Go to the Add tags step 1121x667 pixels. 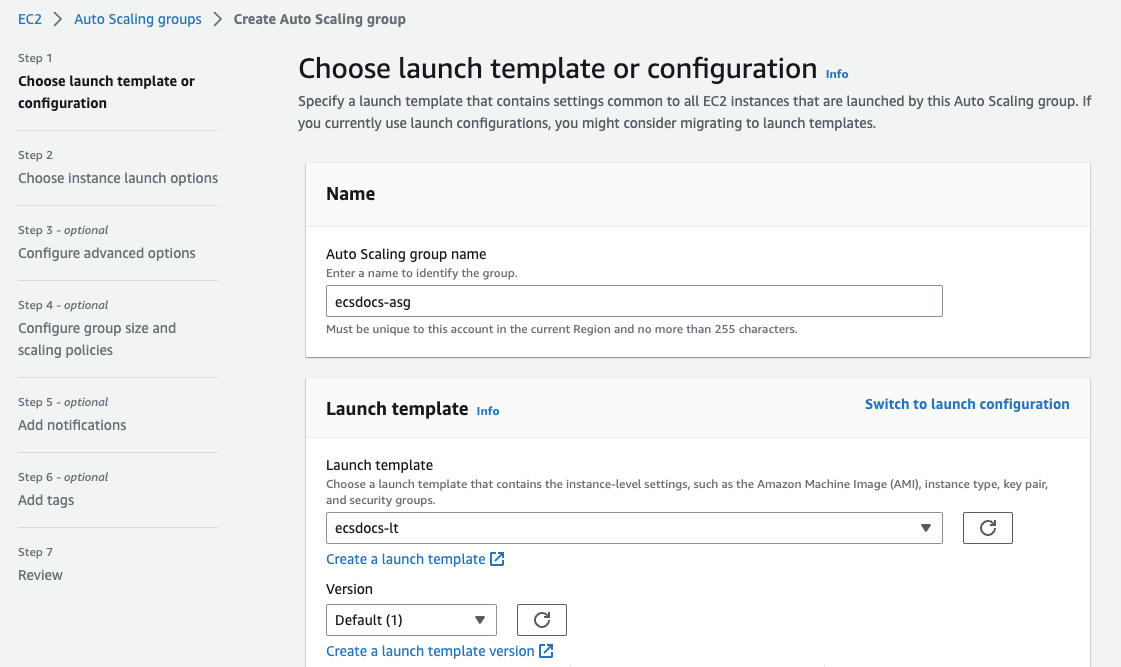[x=46, y=500]
